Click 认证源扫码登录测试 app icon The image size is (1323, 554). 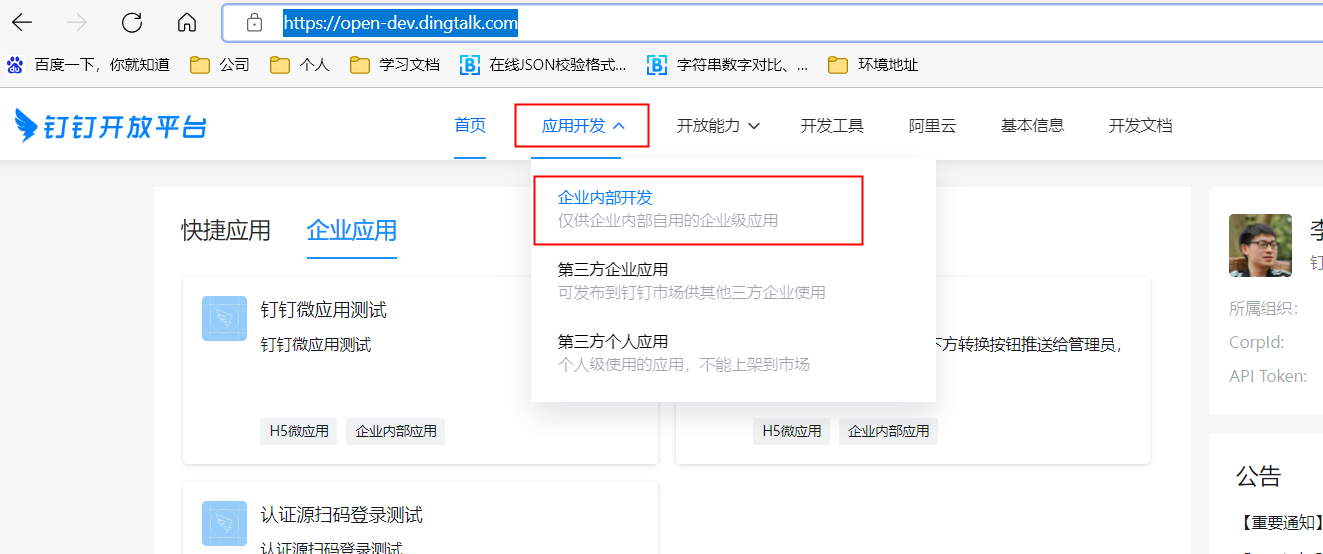[224, 523]
